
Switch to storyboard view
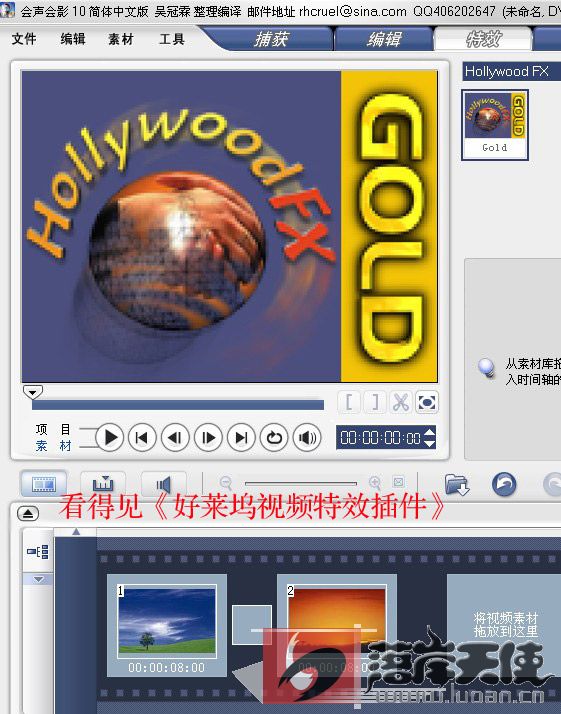(x=44, y=484)
